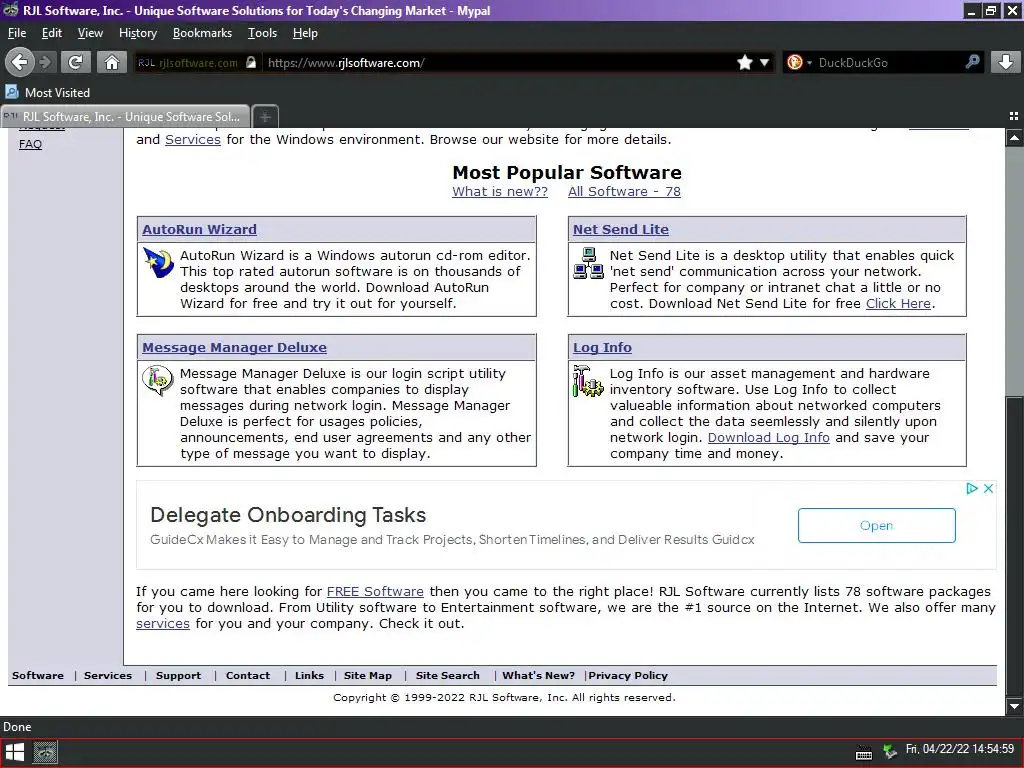Click the on-screen keyboard tray icon
Image resolution: width=1024 pixels, height=768 pixels.
pos(864,754)
